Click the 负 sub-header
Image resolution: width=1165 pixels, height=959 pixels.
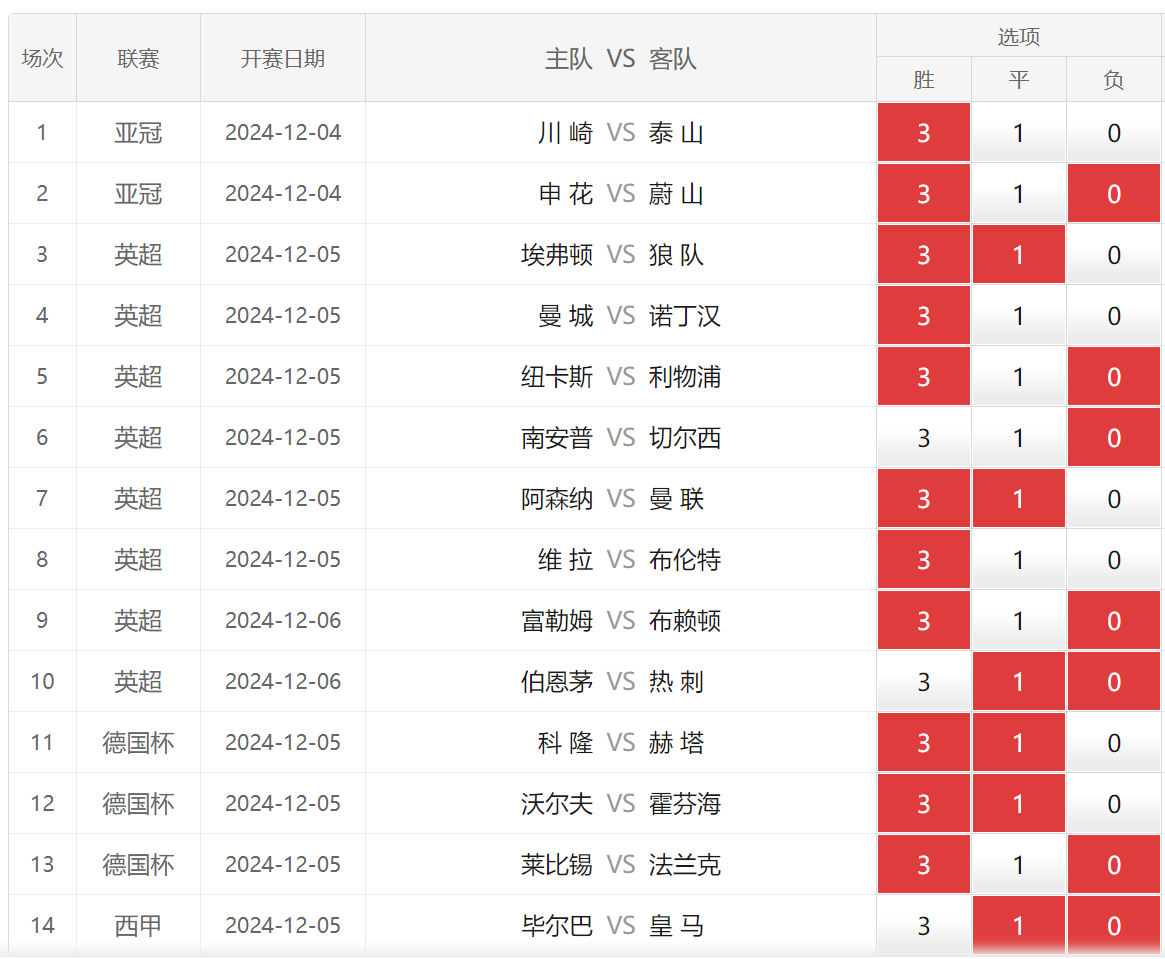click(1114, 79)
